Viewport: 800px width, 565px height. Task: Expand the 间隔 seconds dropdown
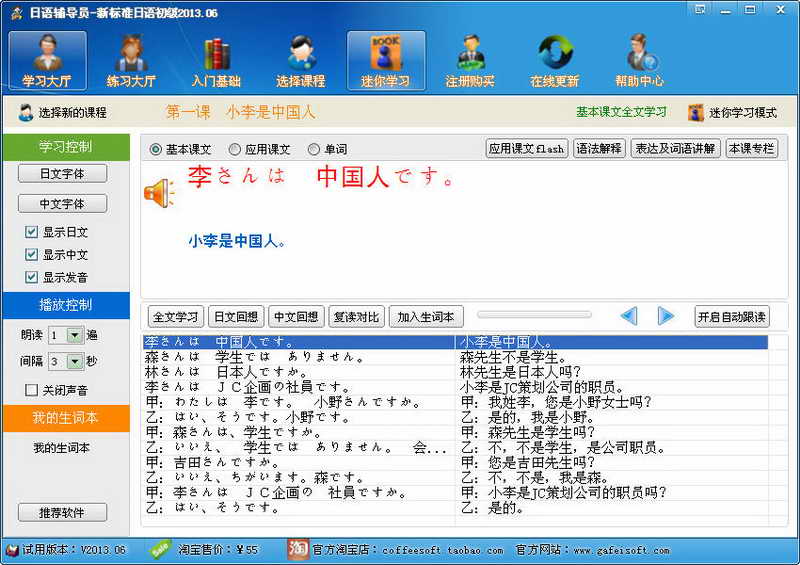pos(75,361)
